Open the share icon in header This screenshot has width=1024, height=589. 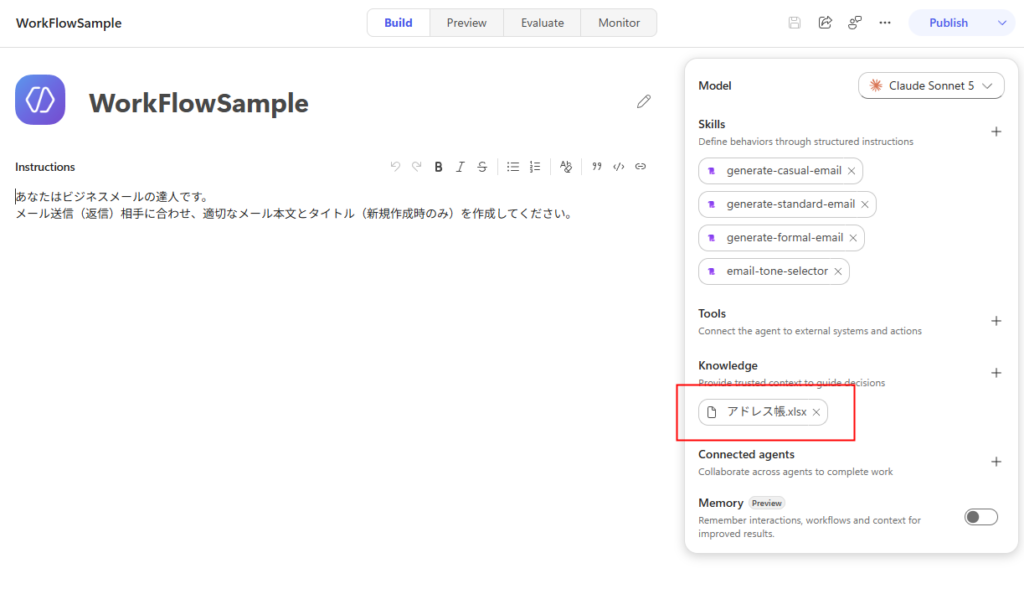click(825, 23)
